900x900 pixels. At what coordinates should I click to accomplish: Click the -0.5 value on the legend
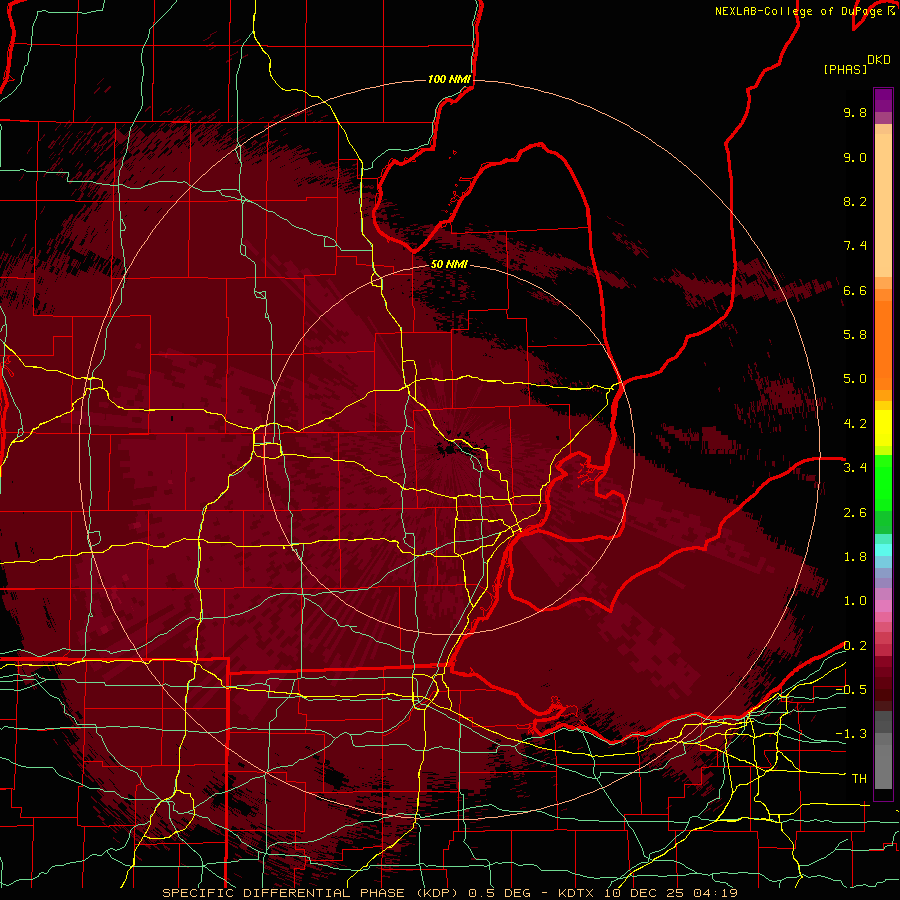[x=851, y=690]
